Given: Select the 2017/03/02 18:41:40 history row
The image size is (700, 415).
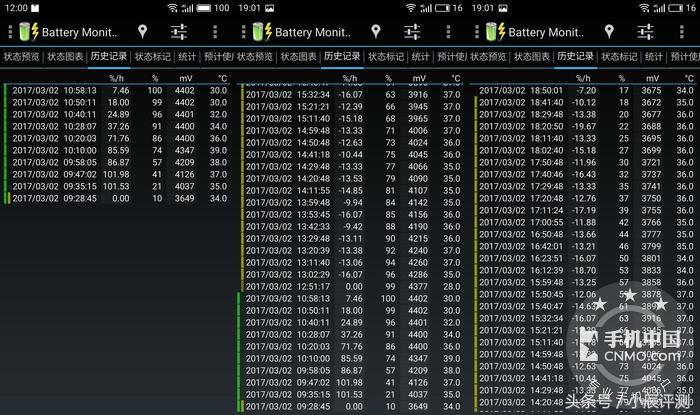Looking at the screenshot, I should tap(585, 103).
